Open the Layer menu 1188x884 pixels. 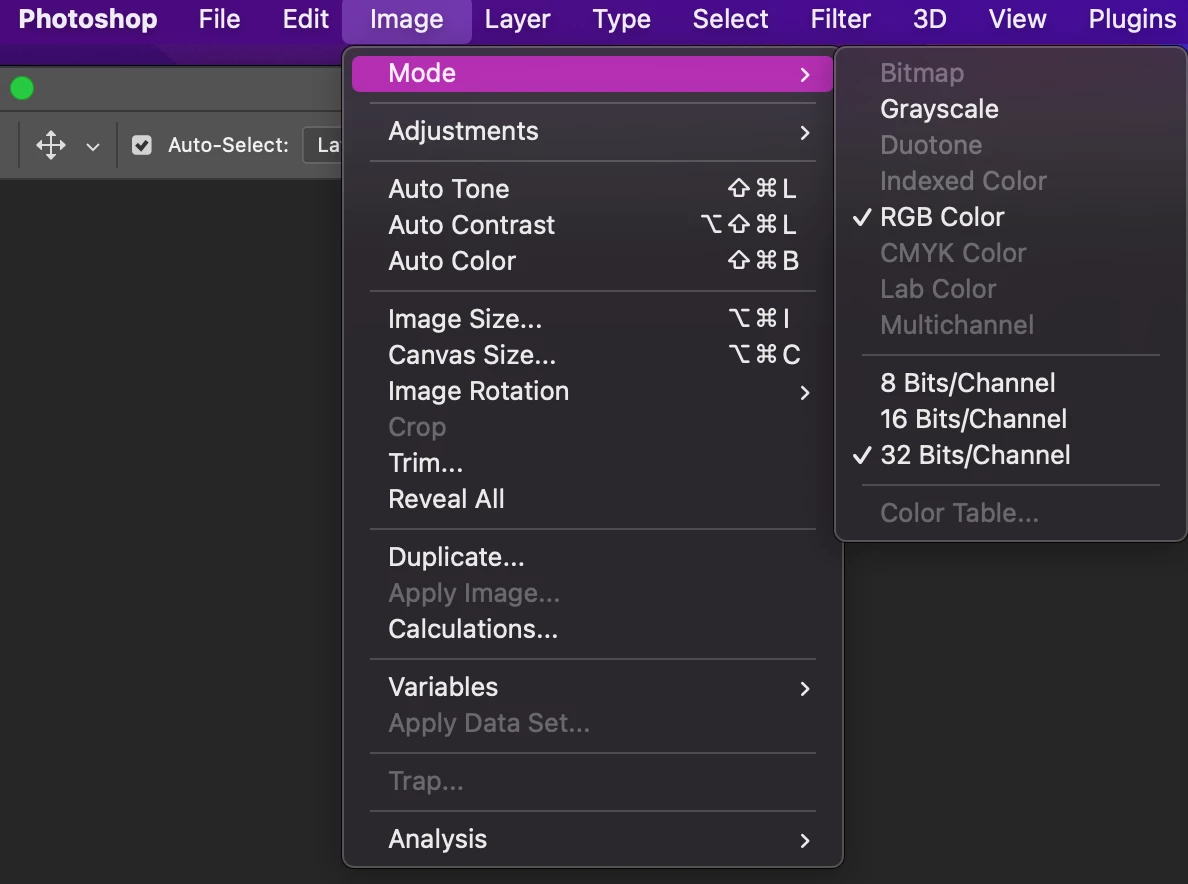pos(517,19)
